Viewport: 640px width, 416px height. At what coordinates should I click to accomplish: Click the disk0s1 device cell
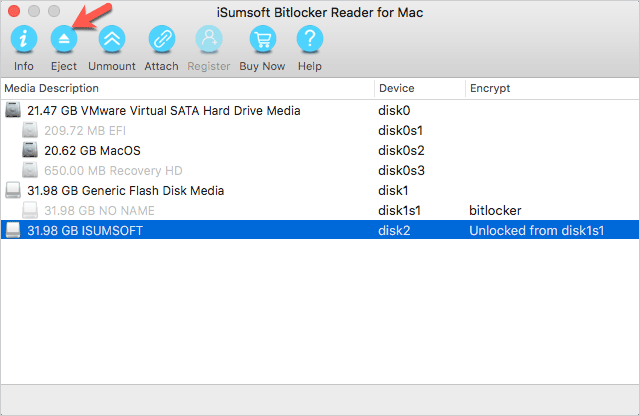coord(400,131)
